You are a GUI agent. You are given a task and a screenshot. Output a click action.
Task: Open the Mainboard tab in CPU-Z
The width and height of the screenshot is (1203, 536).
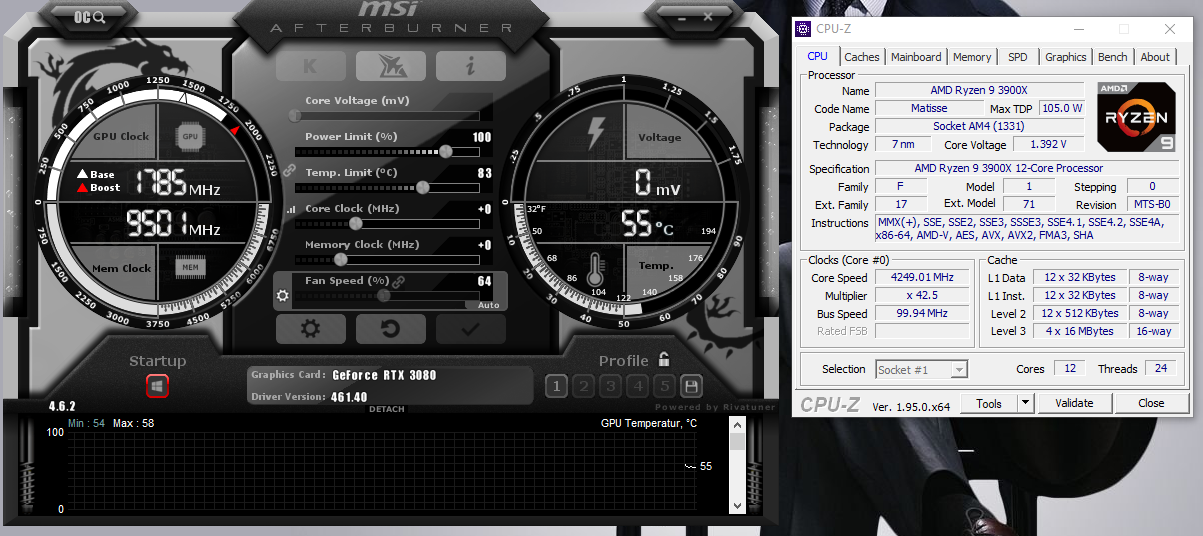pyautogui.click(x=916, y=57)
